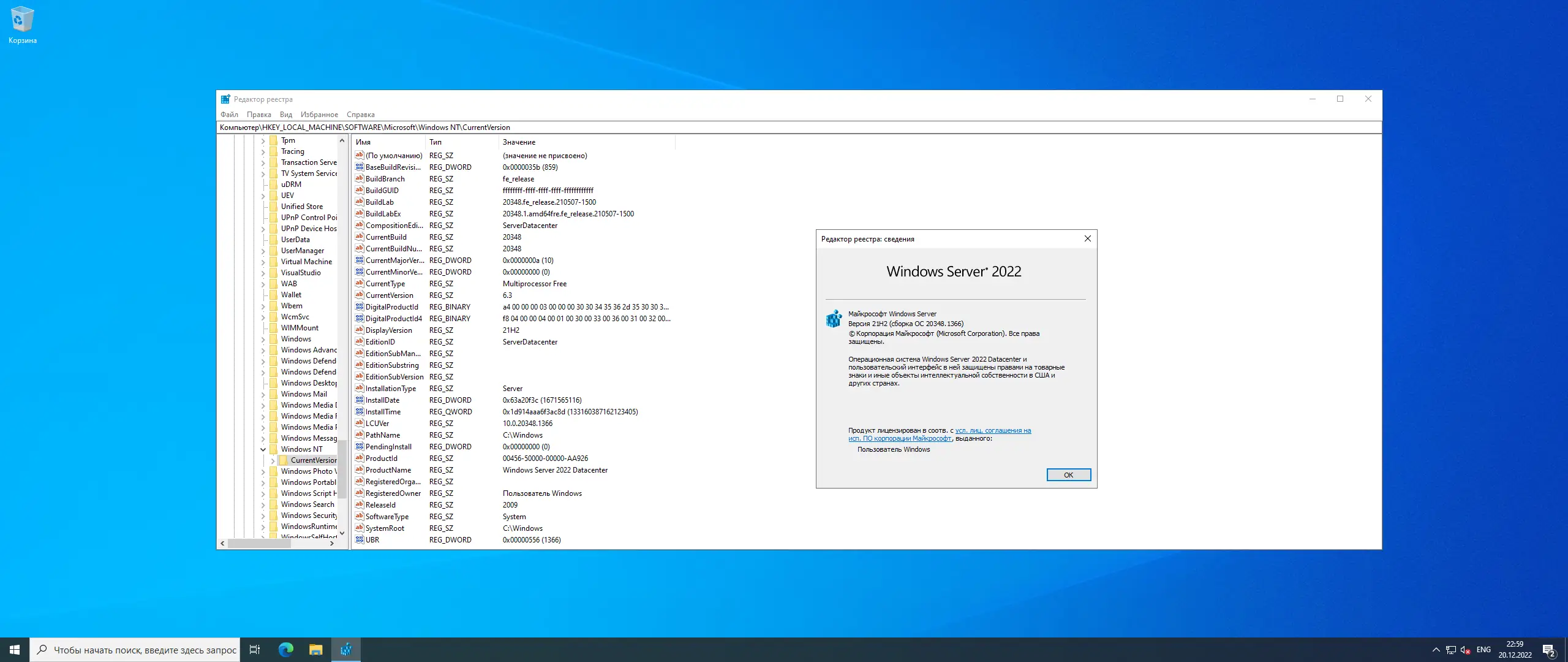Click the BuildBranch string value icon

(360, 179)
